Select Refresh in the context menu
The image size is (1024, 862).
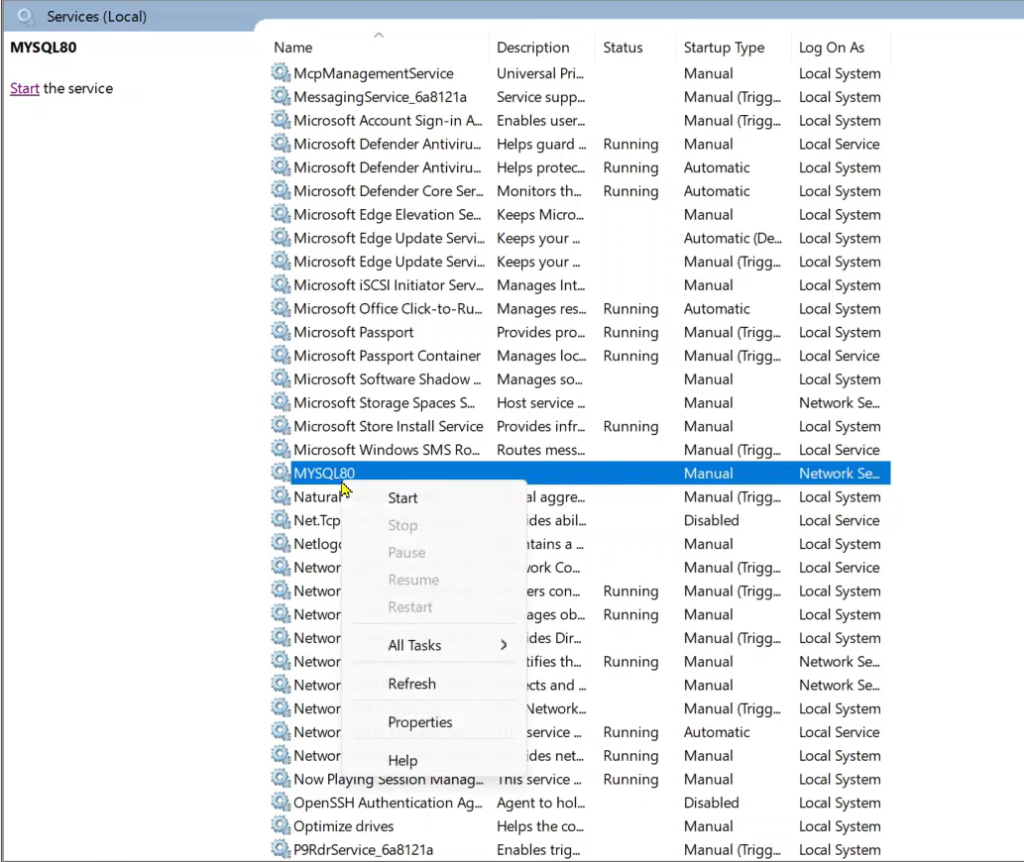(412, 684)
